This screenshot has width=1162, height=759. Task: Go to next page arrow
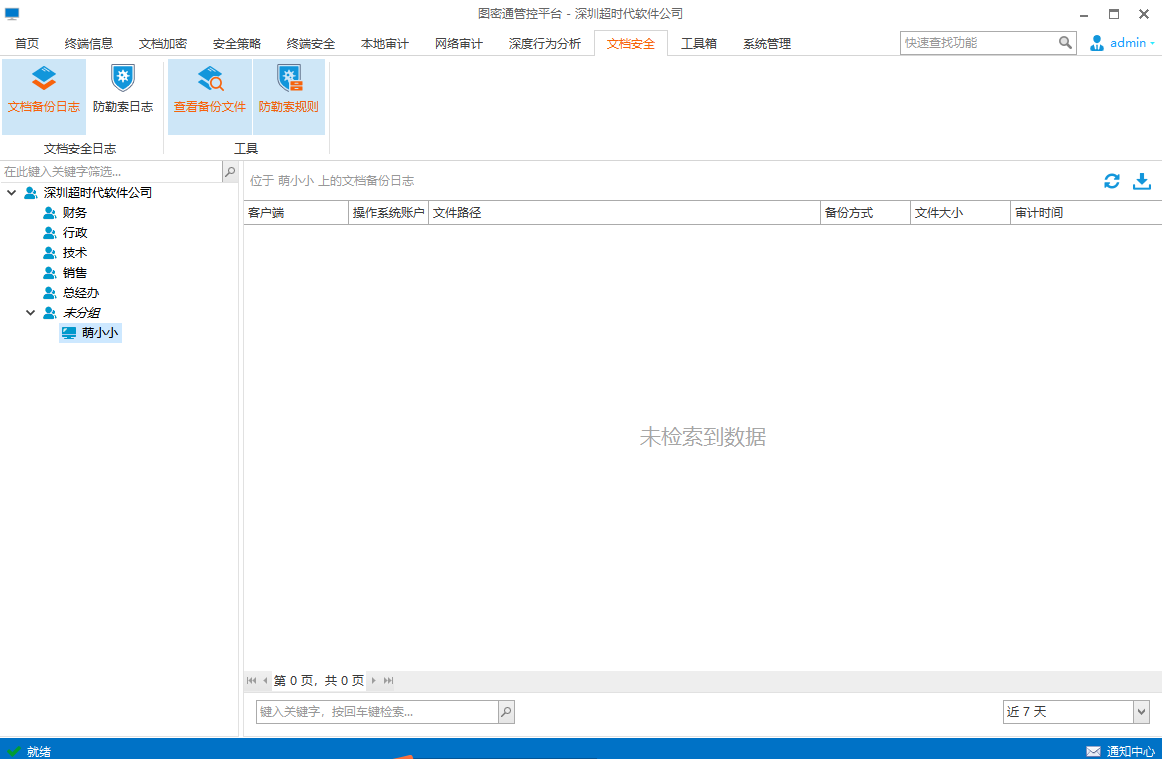click(x=374, y=680)
